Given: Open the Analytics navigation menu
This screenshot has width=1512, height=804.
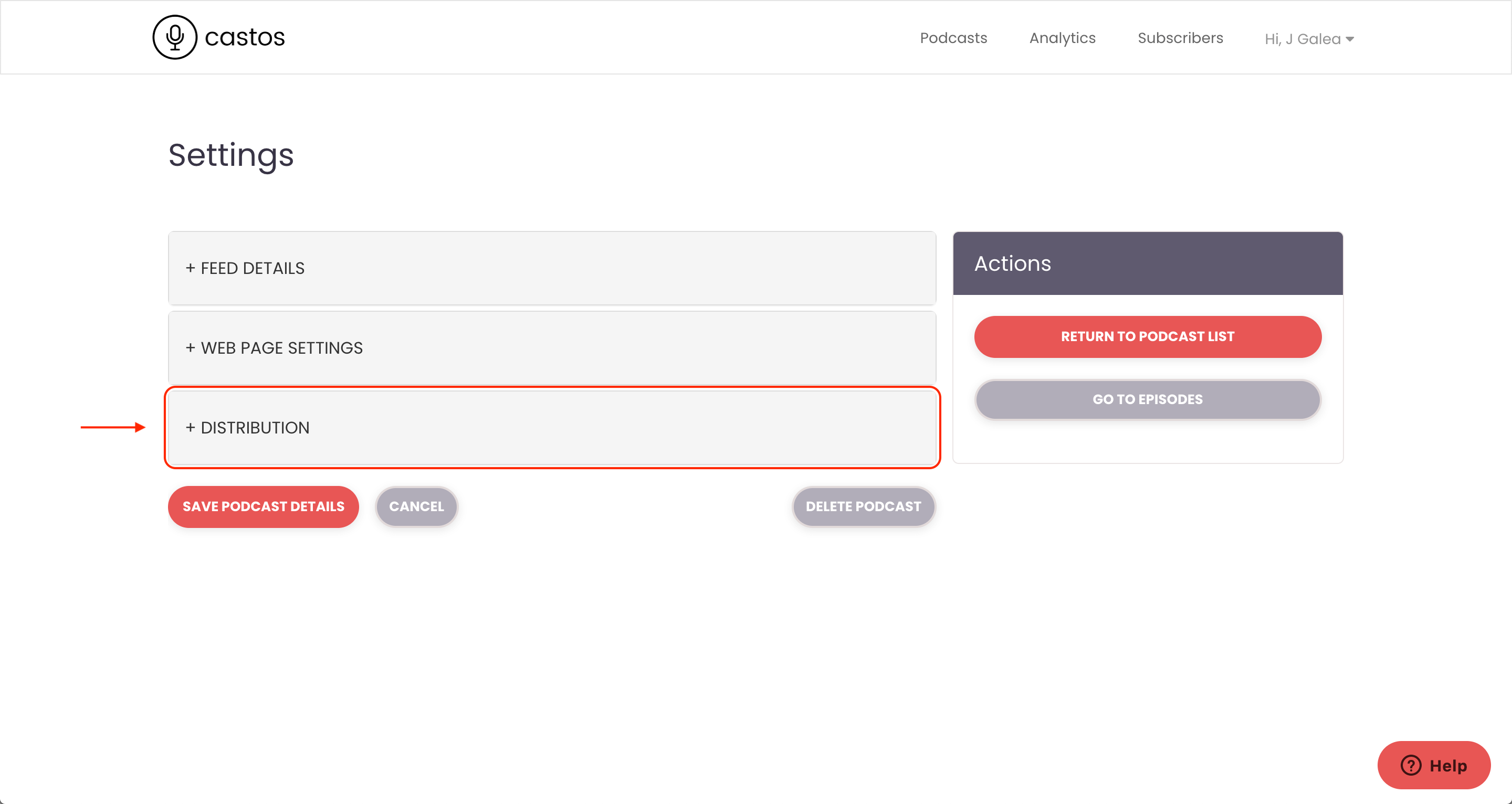Looking at the screenshot, I should point(1063,38).
